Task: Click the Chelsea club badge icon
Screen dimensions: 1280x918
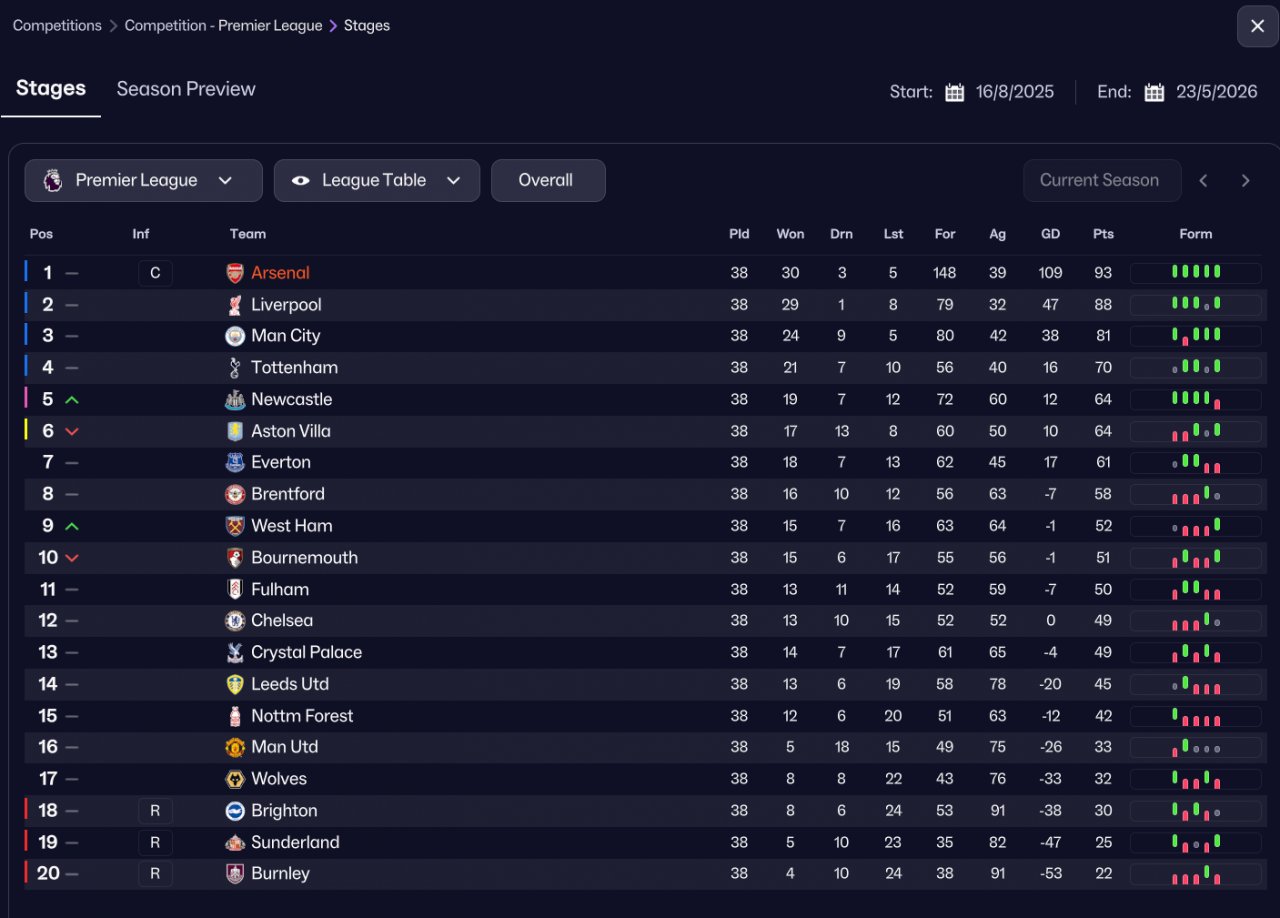Action: [x=235, y=621]
